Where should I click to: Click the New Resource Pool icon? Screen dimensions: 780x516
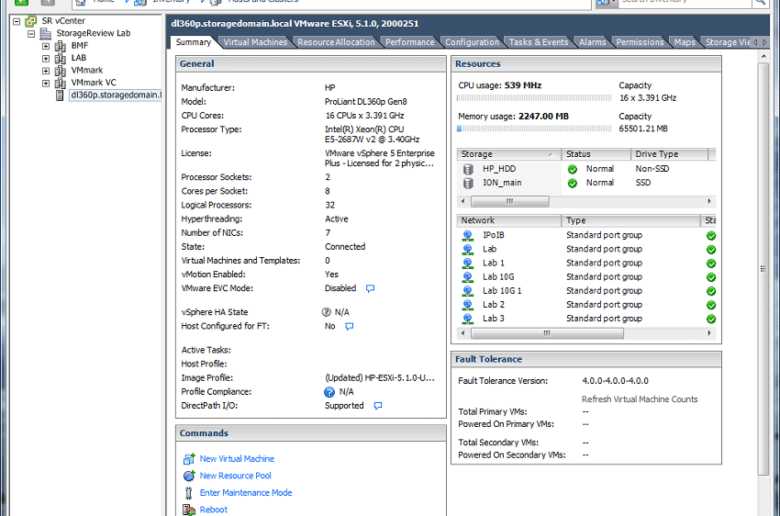[189, 476]
